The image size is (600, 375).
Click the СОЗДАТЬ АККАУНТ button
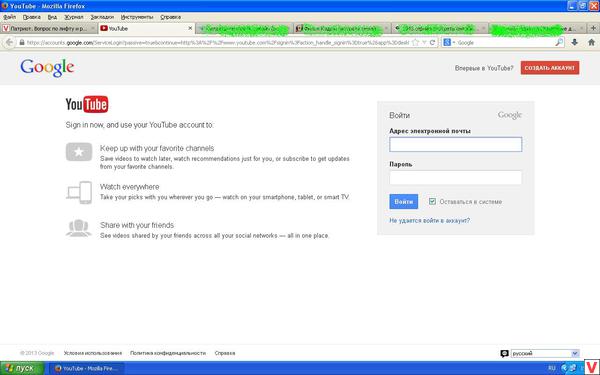click(x=550, y=68)
